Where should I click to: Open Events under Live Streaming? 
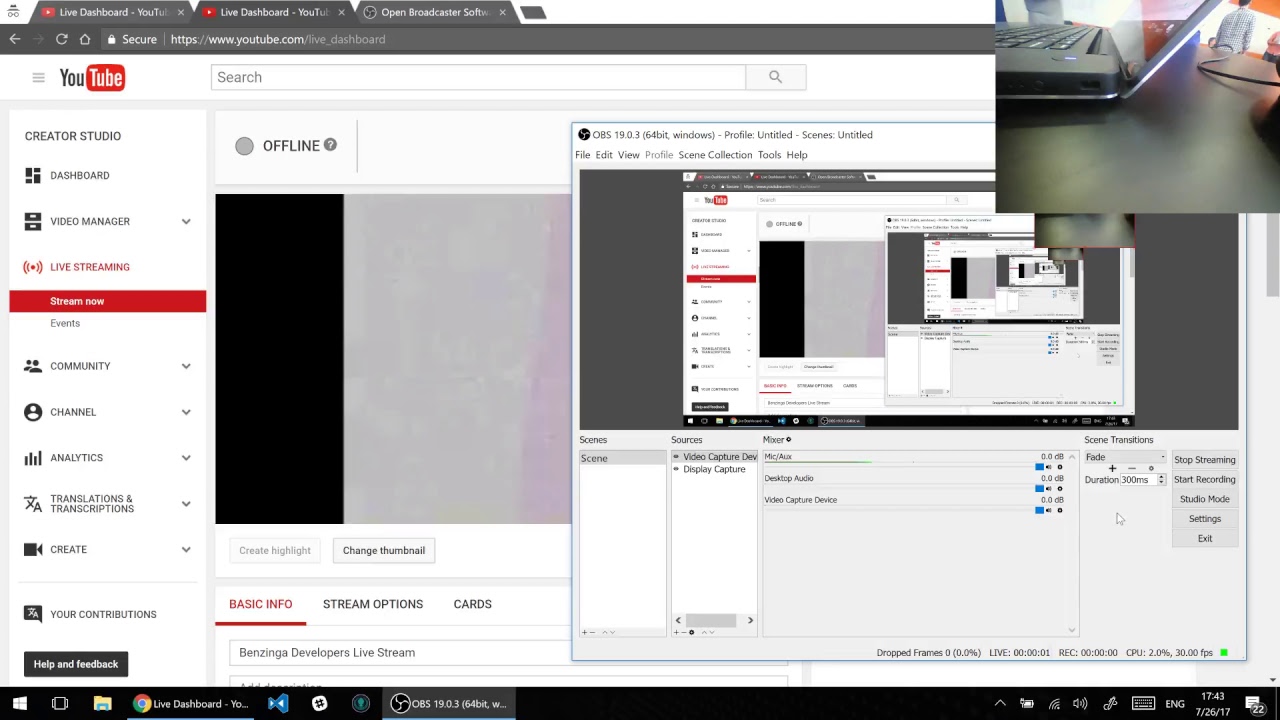coord(65,323)
